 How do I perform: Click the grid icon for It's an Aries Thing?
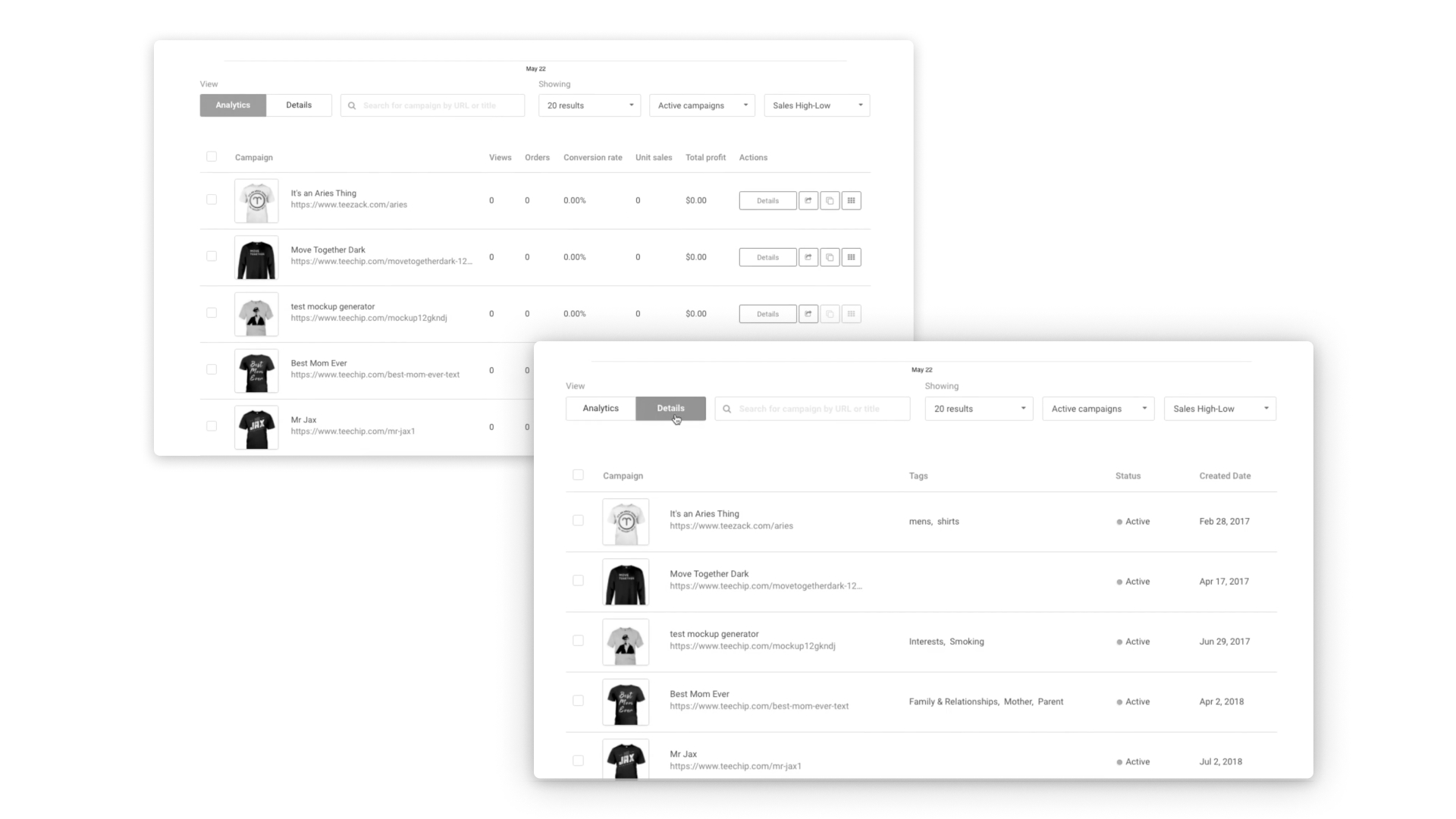(851, 200)
